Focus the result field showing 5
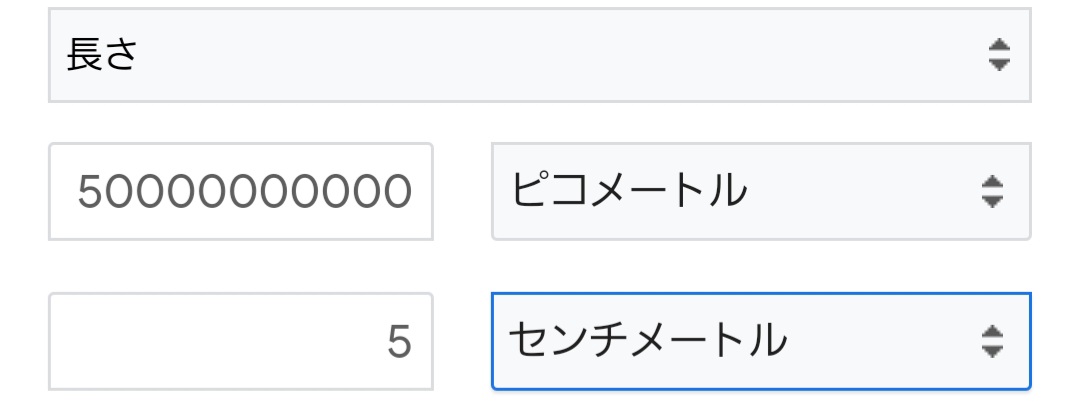Image resolution: width=1080 pixels, height=415 pixels. tap(241, 341)
